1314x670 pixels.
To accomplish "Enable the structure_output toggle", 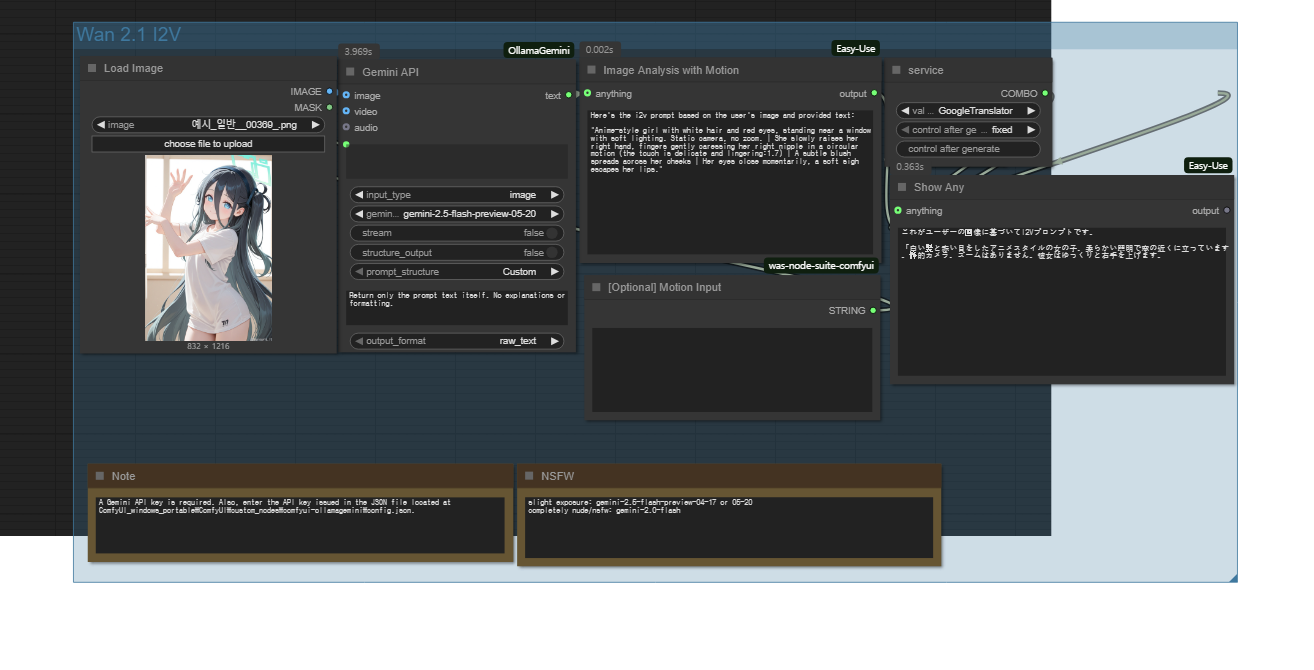I will pyautogui.click(x=550, y=253).
